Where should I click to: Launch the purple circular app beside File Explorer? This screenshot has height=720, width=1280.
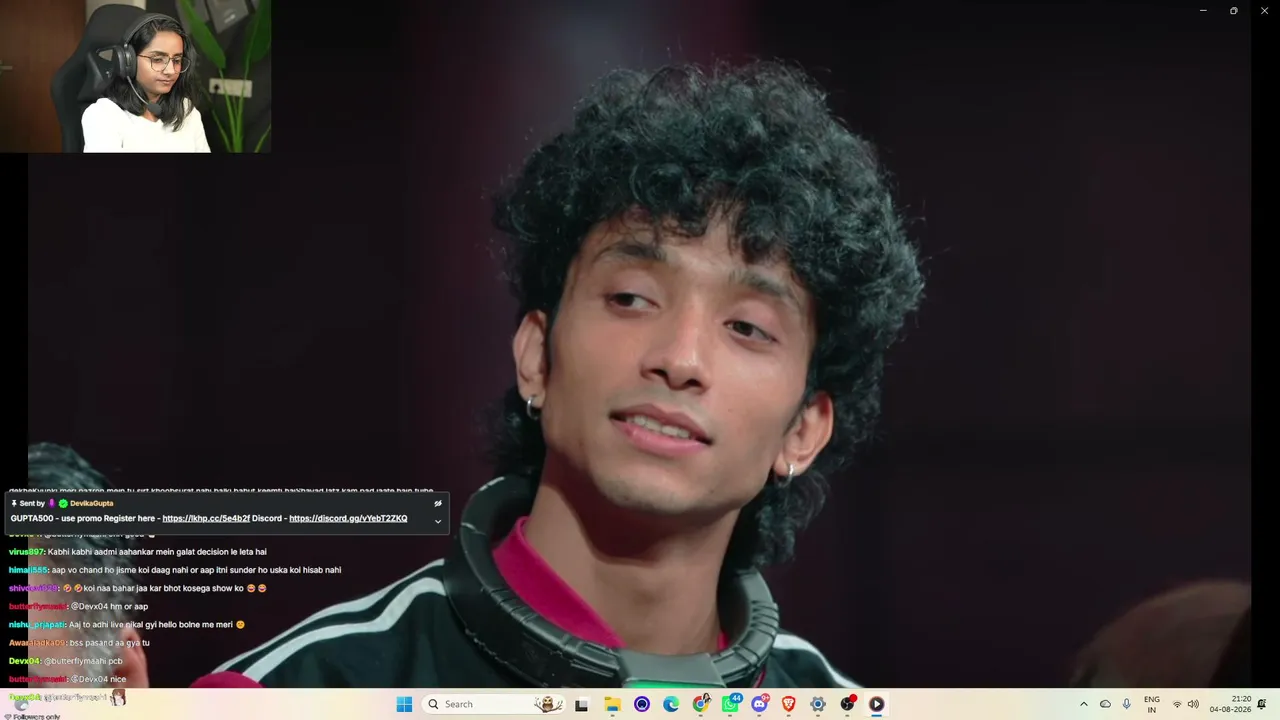click(642, 704)
